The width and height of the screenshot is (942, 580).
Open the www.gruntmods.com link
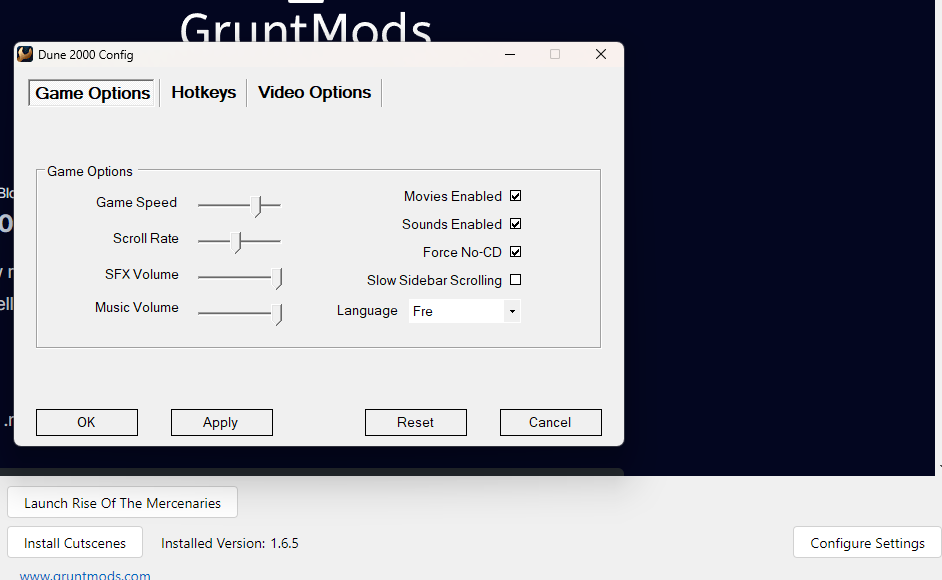(85, 575)
